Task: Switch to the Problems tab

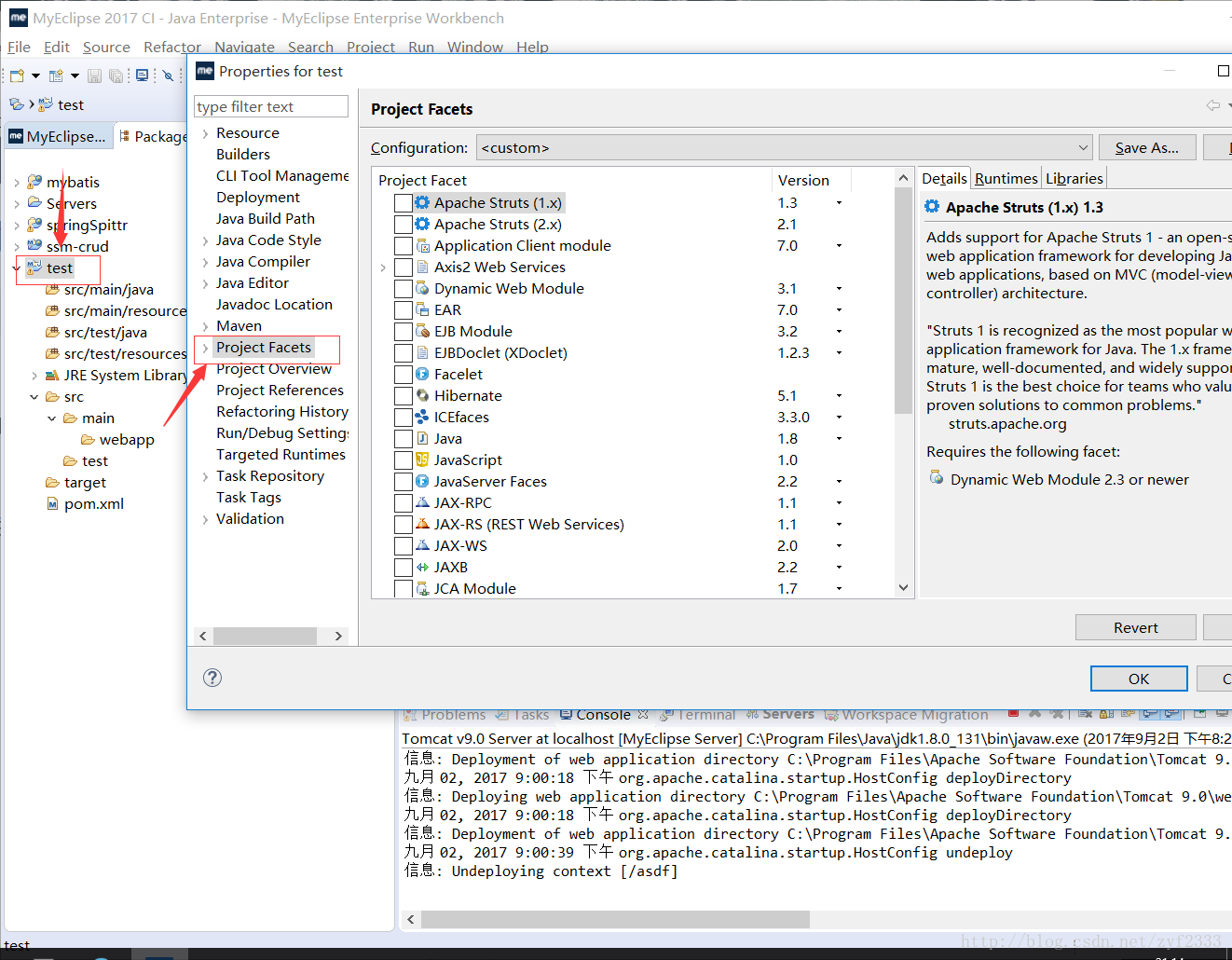Action: click(x=445, y=714)
